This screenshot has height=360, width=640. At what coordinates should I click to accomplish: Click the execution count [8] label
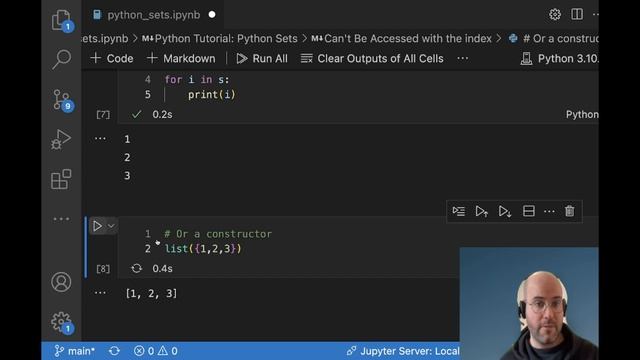(103, 269)
